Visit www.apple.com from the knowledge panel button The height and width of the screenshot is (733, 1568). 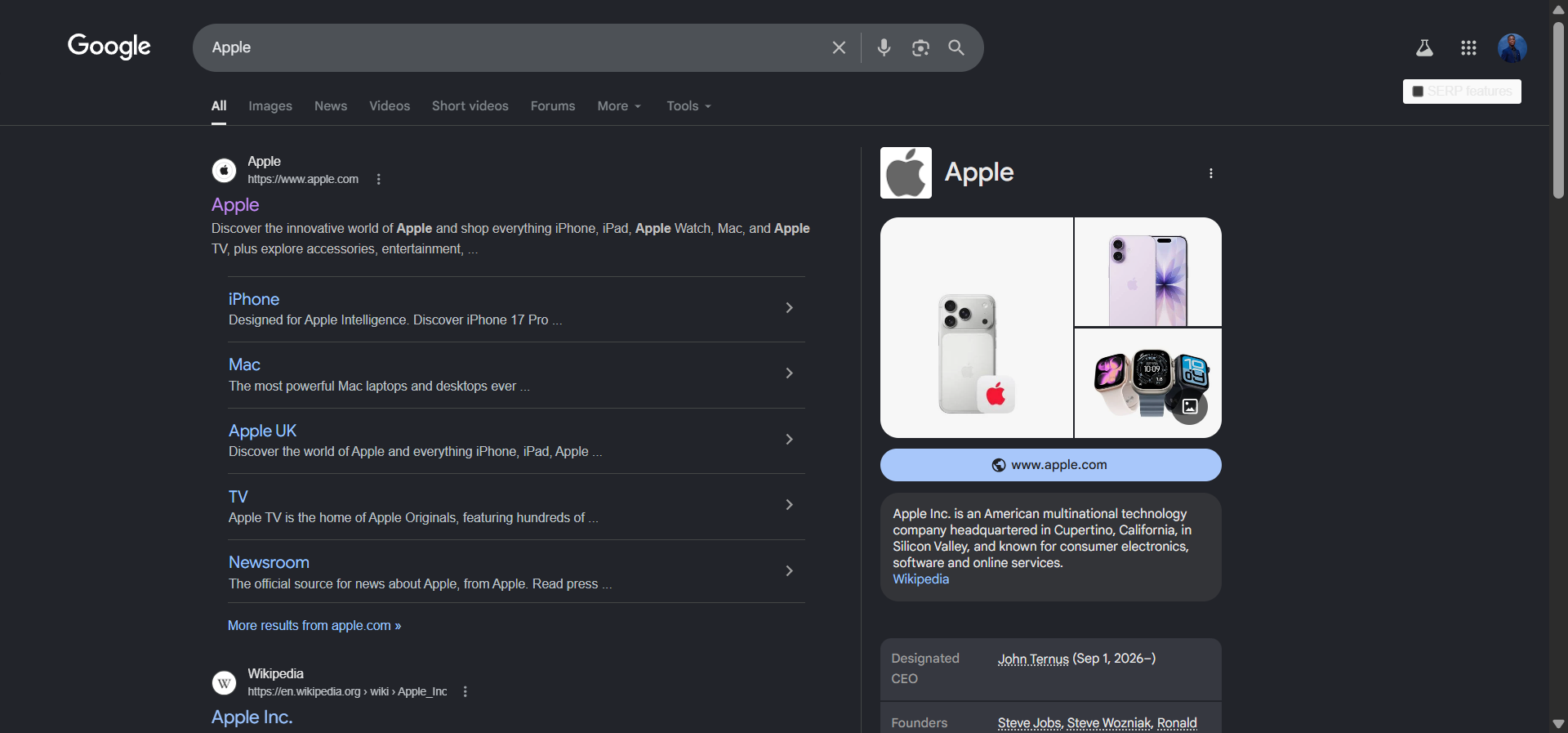(x=1051, y=465)
